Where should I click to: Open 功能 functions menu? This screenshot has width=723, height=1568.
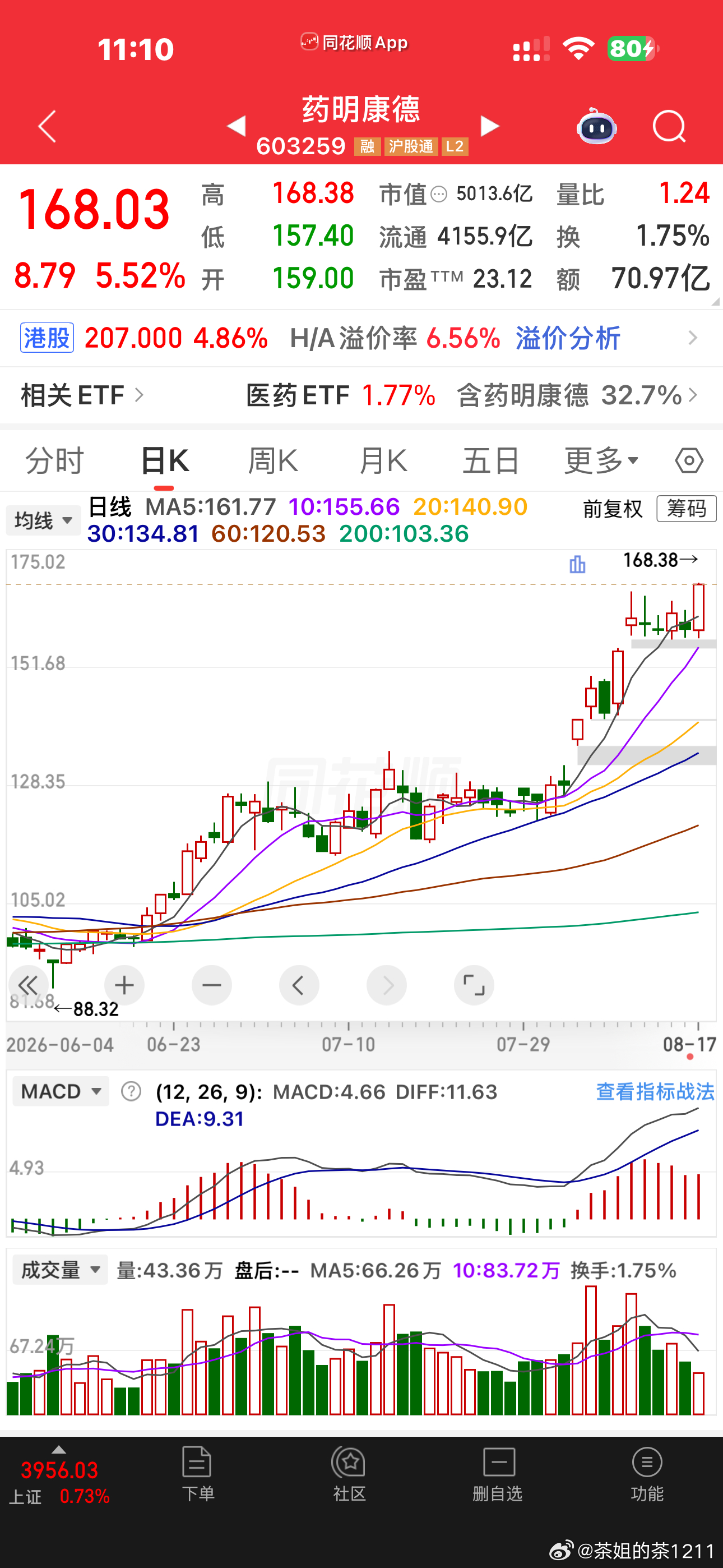(647, 1474)
